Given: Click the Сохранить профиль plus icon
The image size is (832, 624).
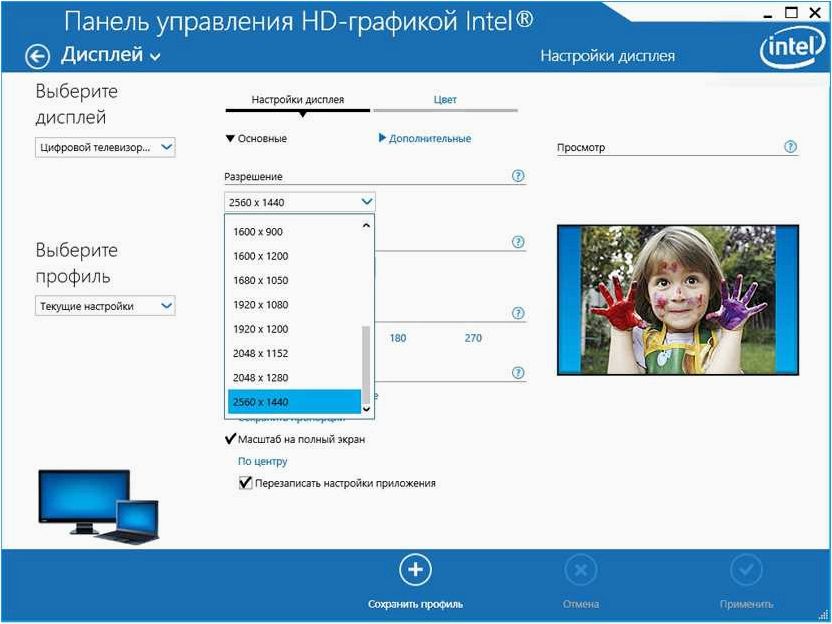Looking at the screenshot, I should (415, 570).
